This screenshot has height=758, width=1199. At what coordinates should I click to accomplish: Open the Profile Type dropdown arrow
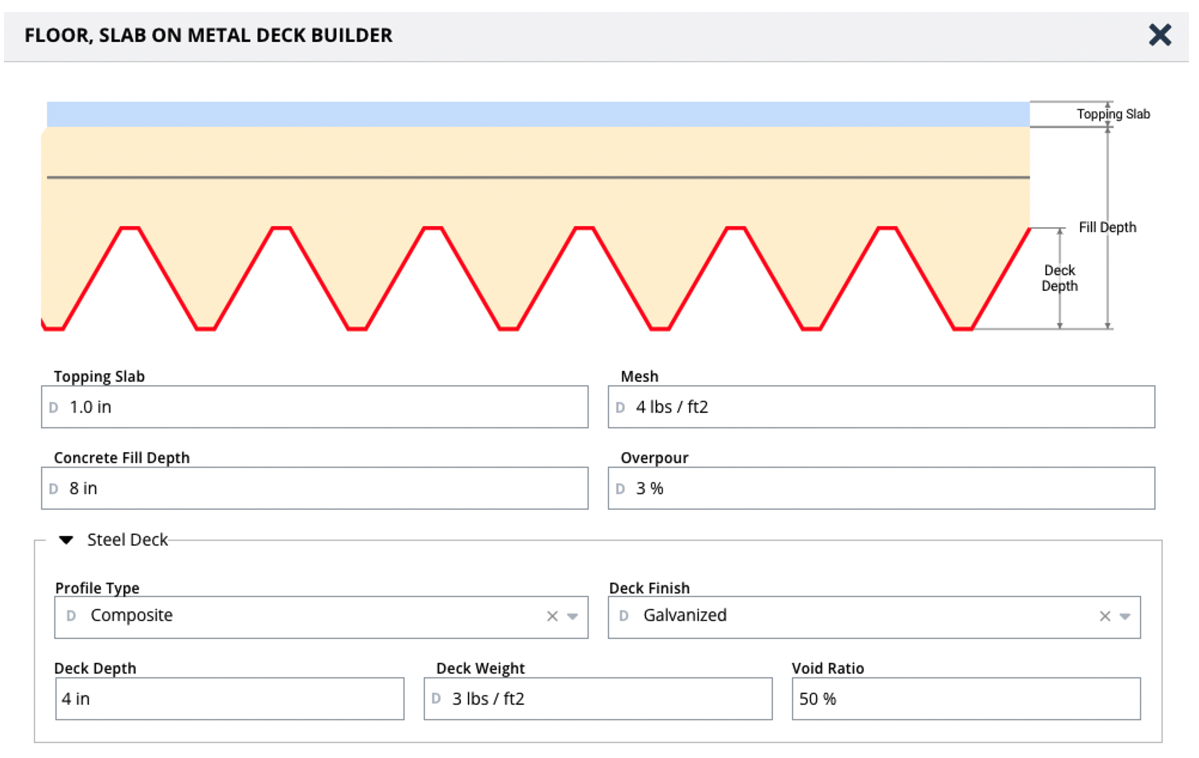coord(572,617)
